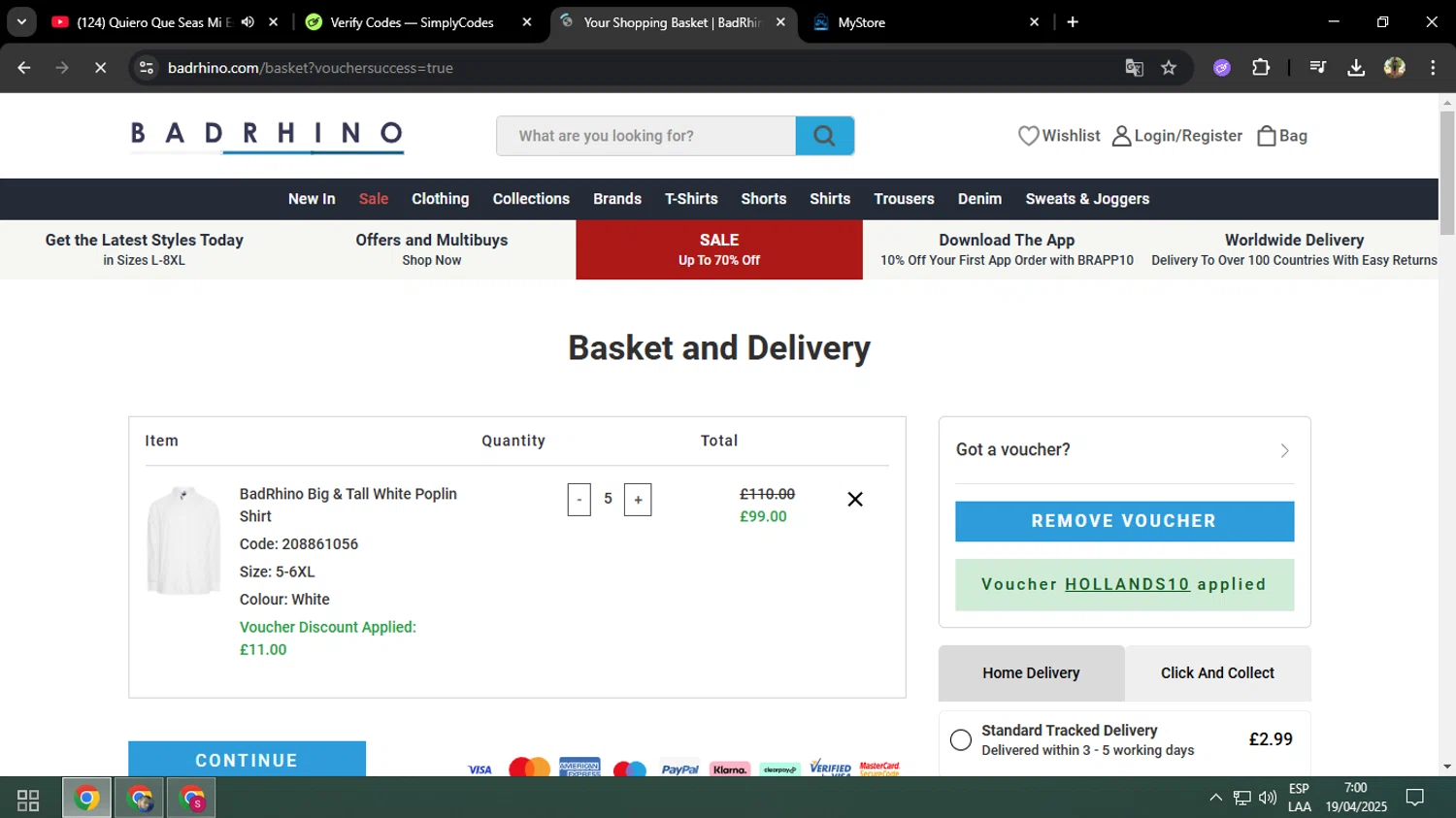Open the Sale menu

click(374, 199)
